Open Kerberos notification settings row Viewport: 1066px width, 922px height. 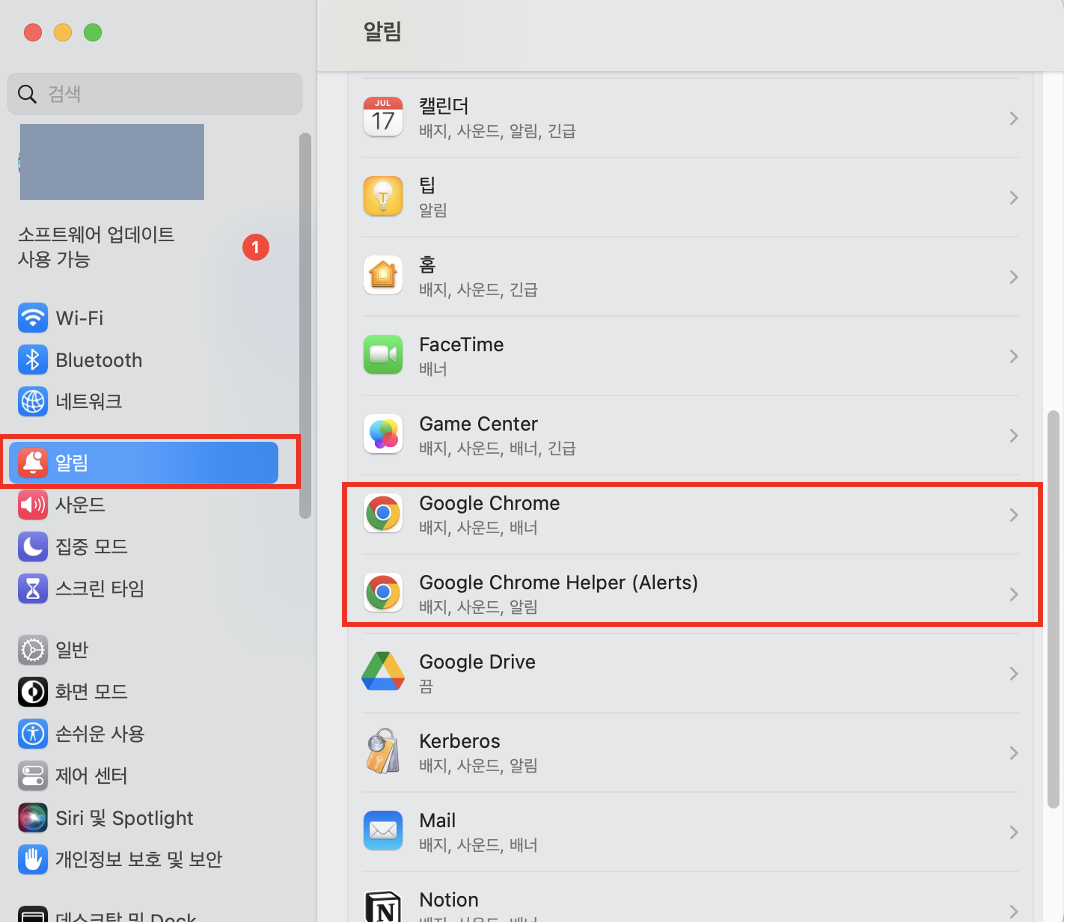[690, 753]
